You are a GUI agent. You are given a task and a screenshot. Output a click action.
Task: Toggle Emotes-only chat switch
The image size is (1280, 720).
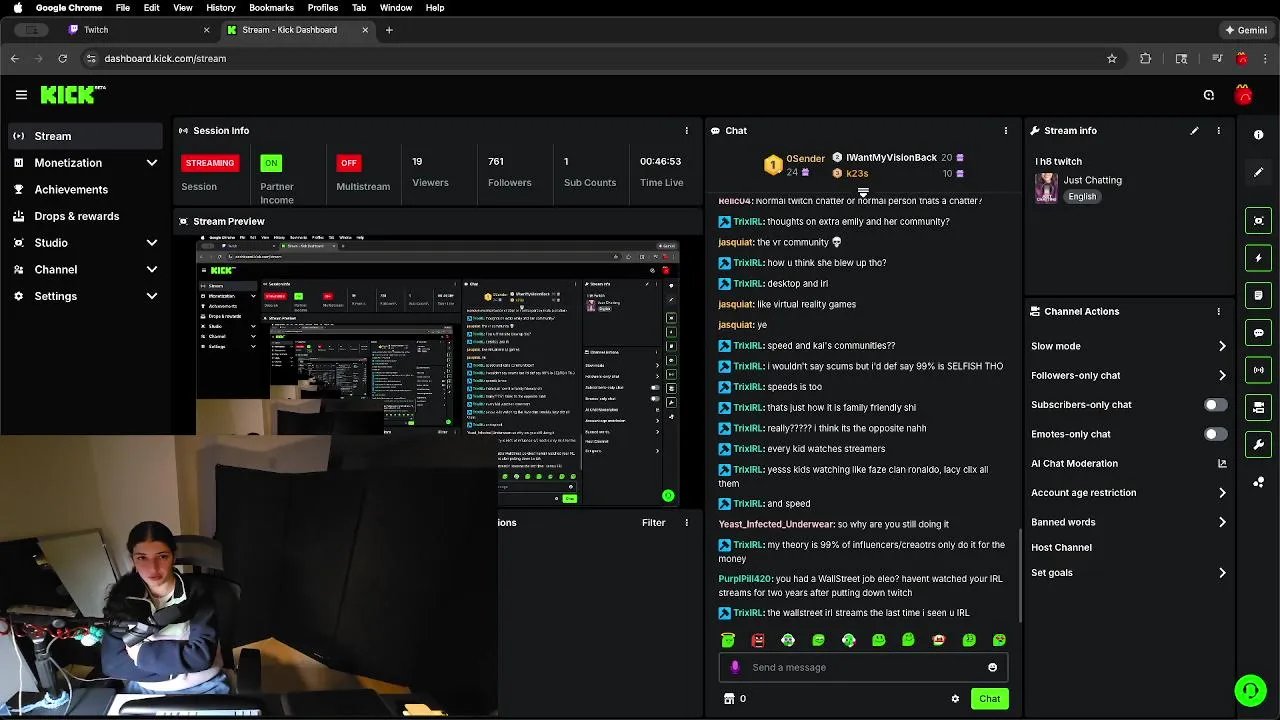pyautogui.click(x=1215, y=434)
